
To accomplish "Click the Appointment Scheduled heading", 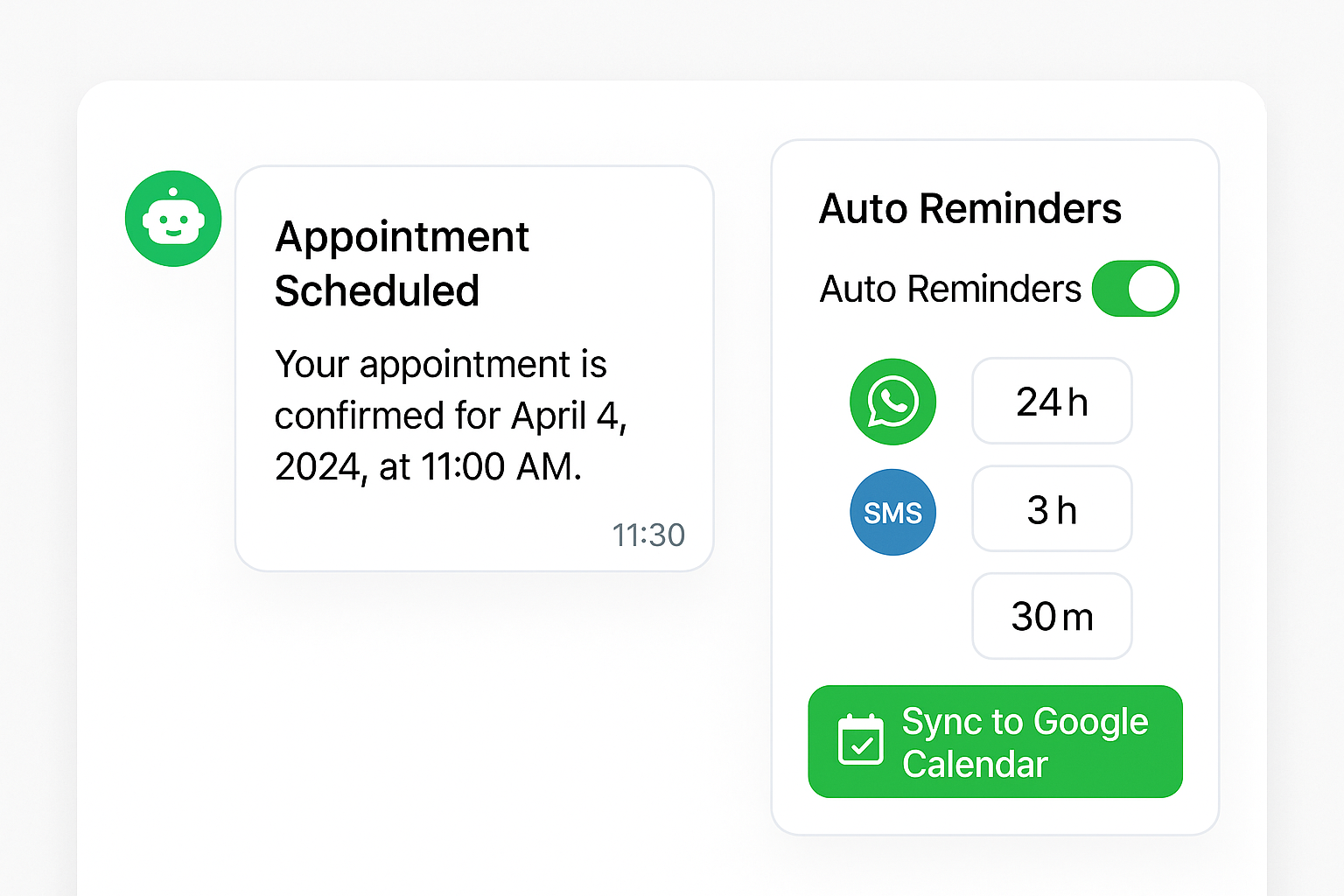I will pos(402,263).
